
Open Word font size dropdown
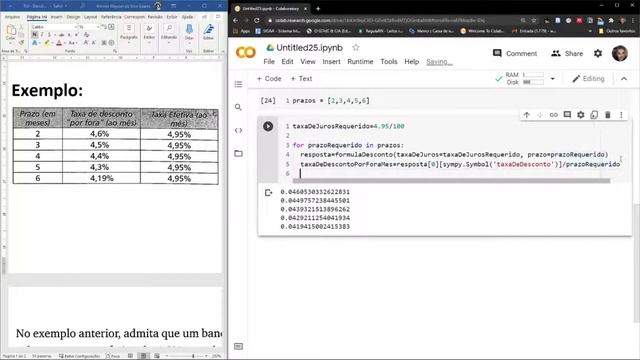(x=98, y=27)
